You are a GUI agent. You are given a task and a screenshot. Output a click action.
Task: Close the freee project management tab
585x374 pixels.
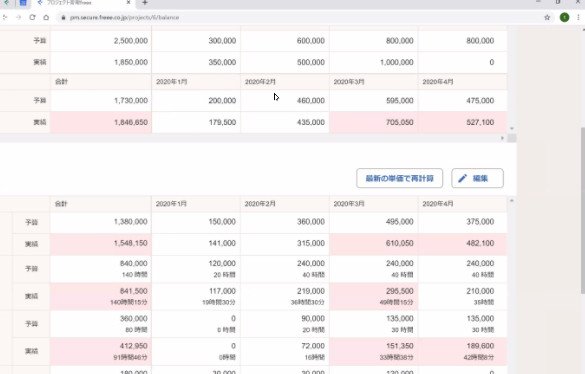click(128, 3)
